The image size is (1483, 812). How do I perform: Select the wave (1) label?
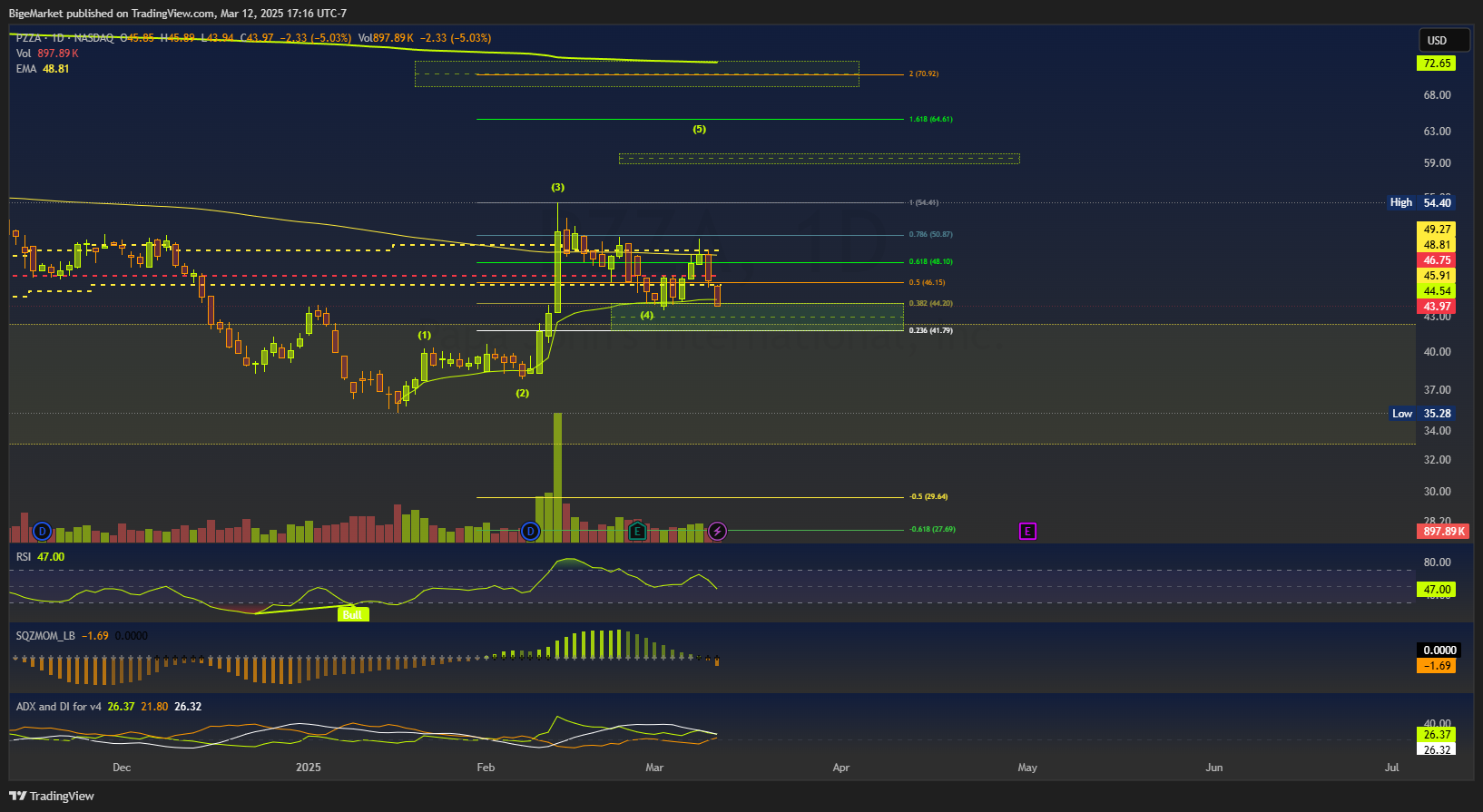(424, 335)
